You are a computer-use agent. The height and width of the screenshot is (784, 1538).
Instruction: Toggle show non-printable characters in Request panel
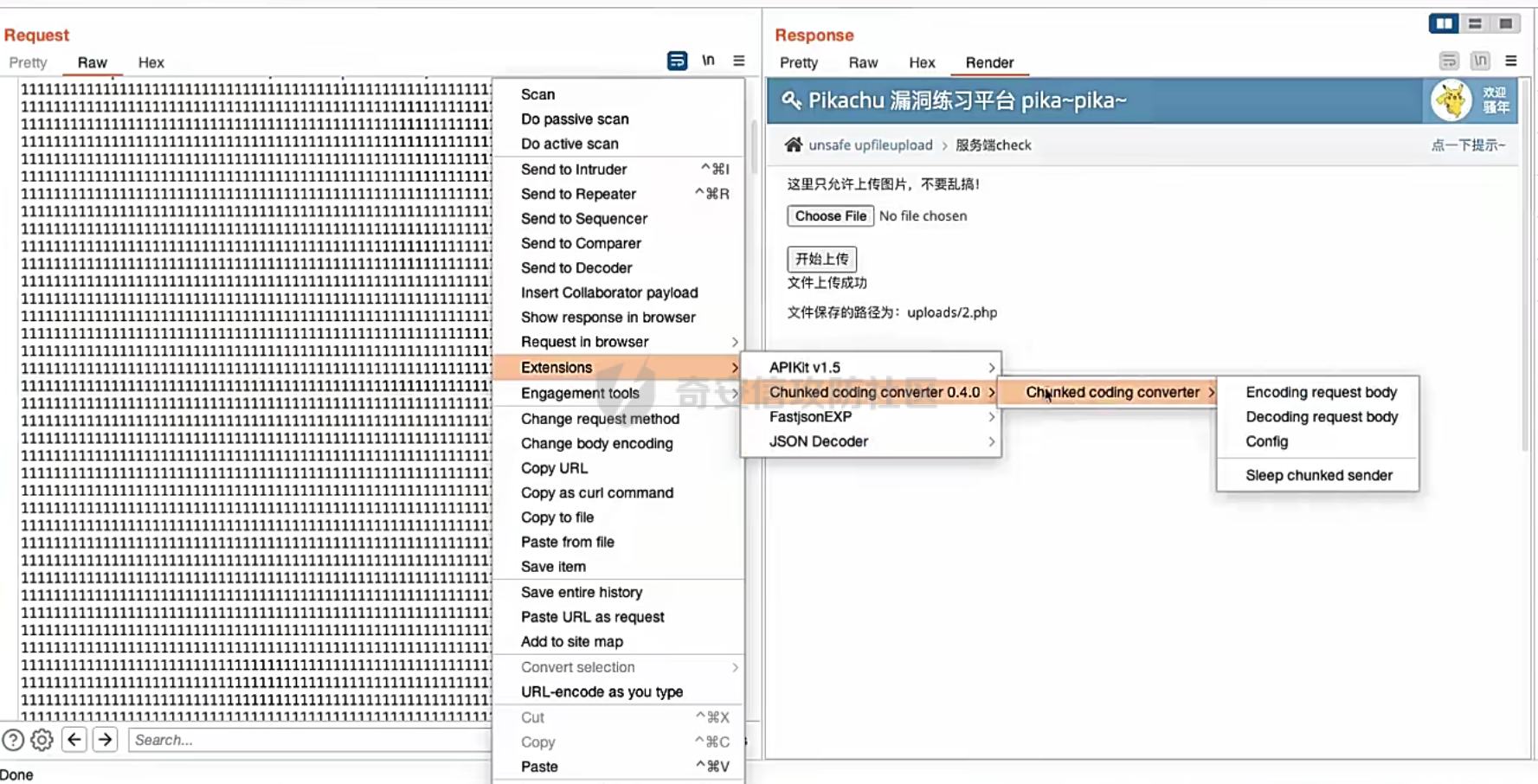[708, 61]
